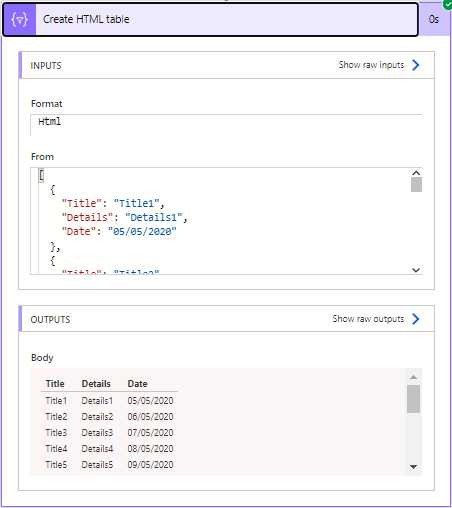Click the Body output scroll up arrow
The height and width of the screenshot is (508, 452).
(413, 377)
